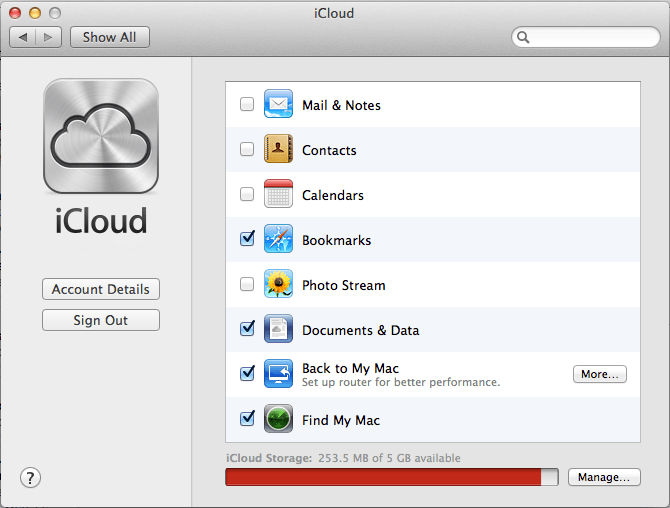This screenshot has height=508, width=670.
Task: Click the Calendars icon
Action: pyautogui.click(x=278, y=194)
